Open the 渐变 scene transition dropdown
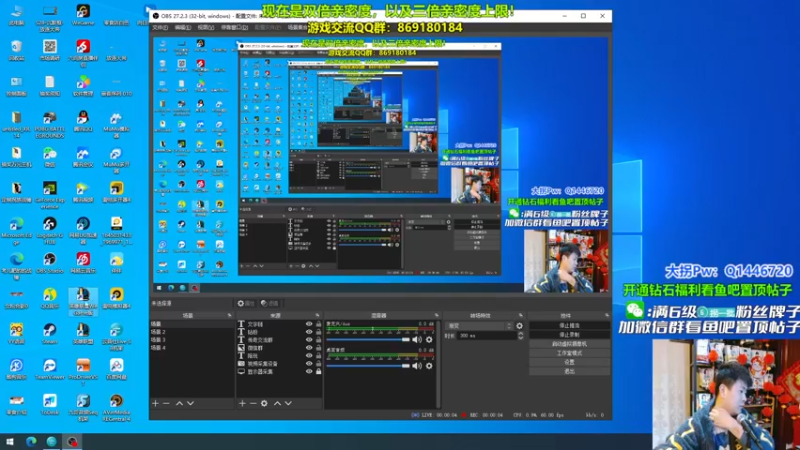Viewport: 800px width, 450px height. 479,326
